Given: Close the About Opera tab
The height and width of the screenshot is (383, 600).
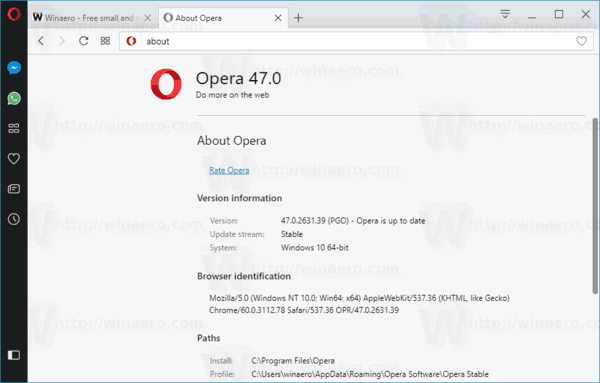Looking at the screenshot, I should 278,18.
